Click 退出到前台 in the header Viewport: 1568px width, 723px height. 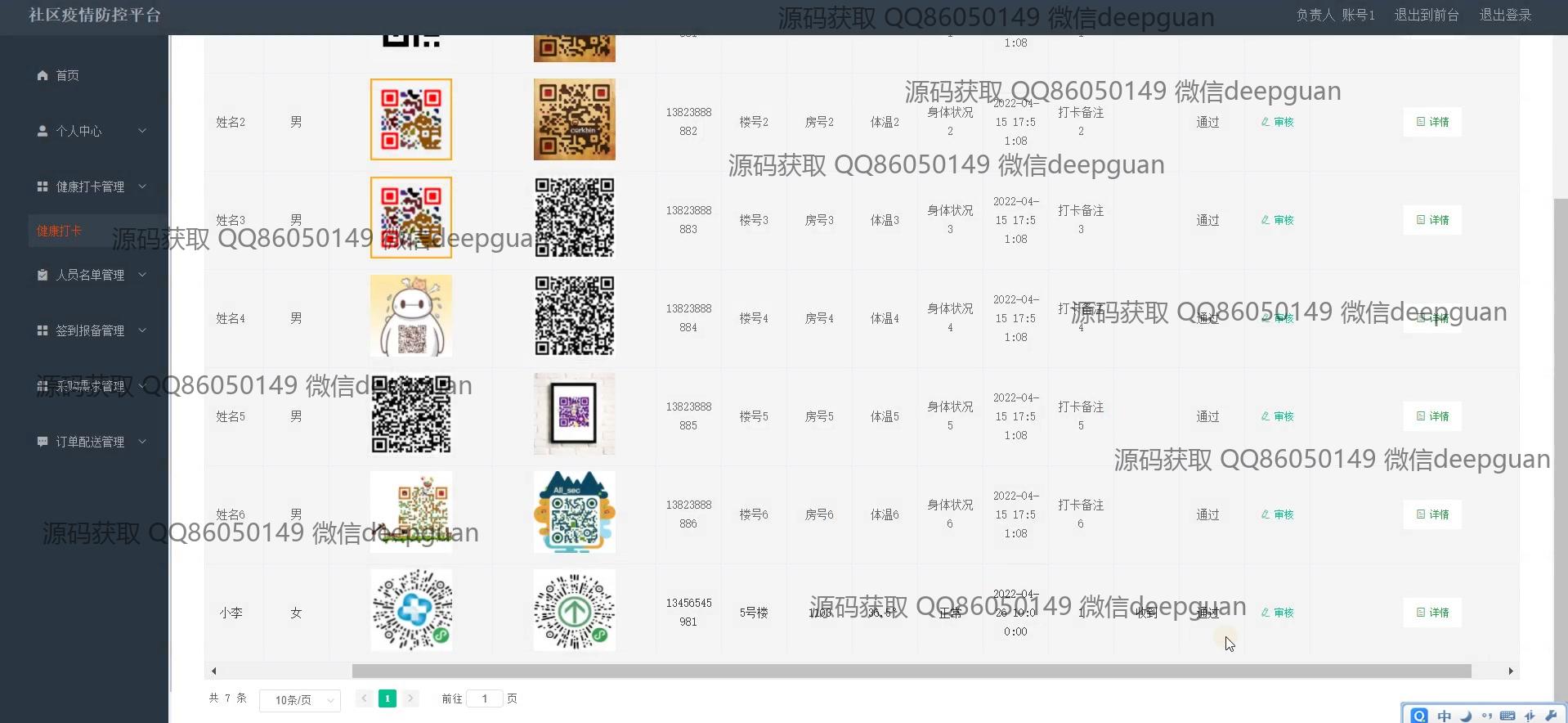(1427, 15)
